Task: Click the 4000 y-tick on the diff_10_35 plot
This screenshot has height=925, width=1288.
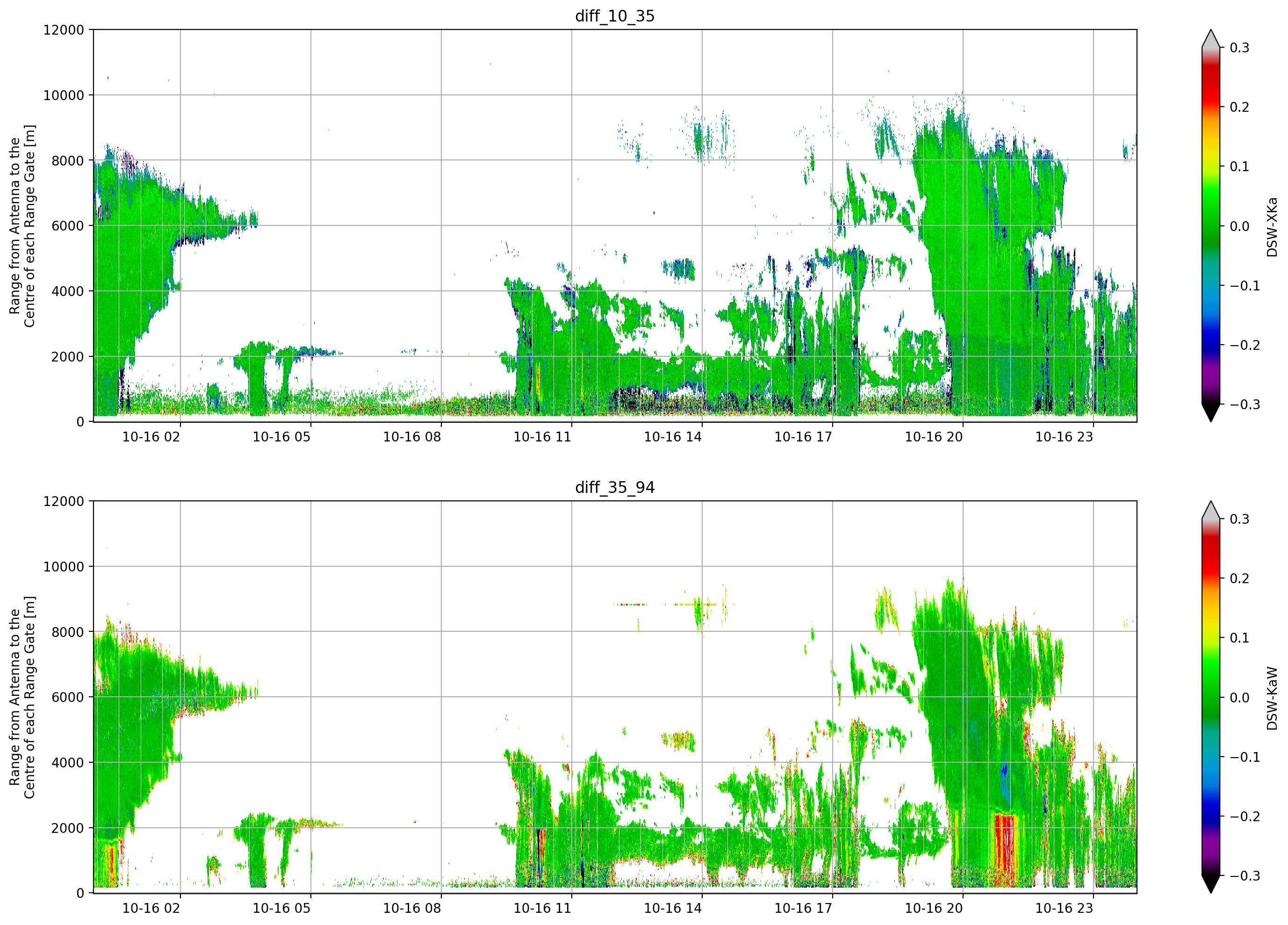Action: pyautogui.click(x=68, y=291)
